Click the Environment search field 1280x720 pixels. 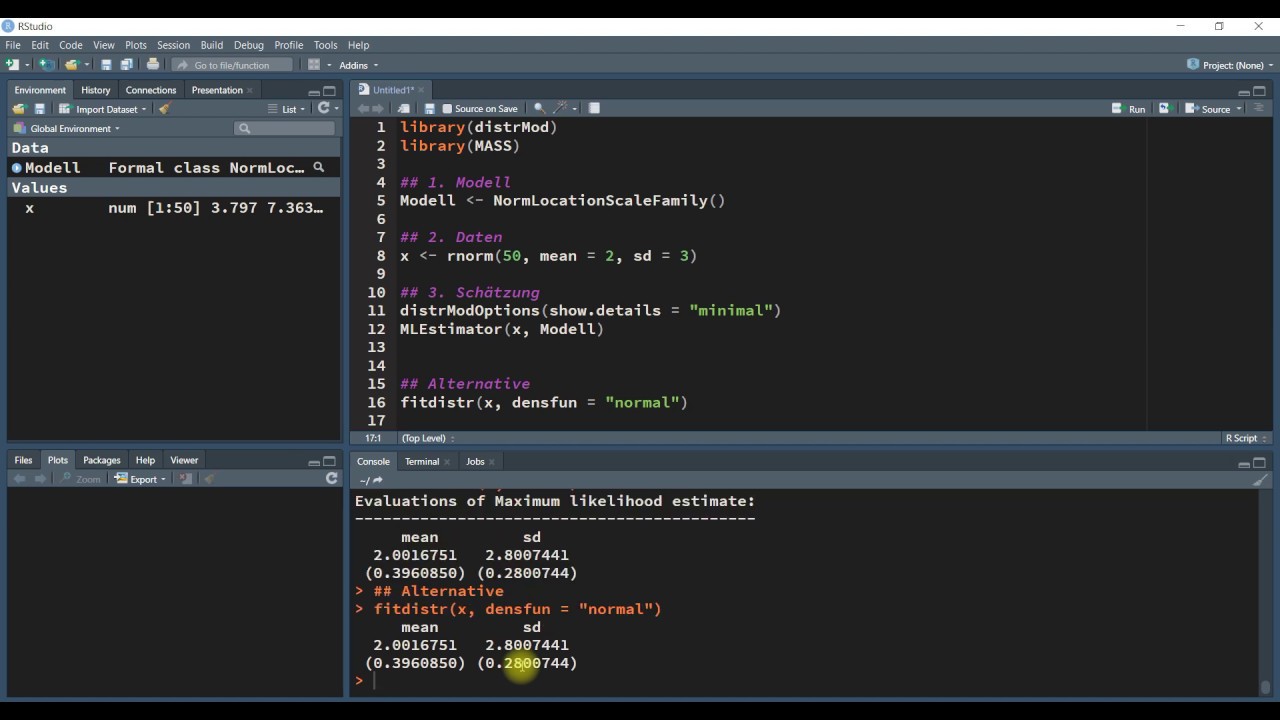coord(285,128)
